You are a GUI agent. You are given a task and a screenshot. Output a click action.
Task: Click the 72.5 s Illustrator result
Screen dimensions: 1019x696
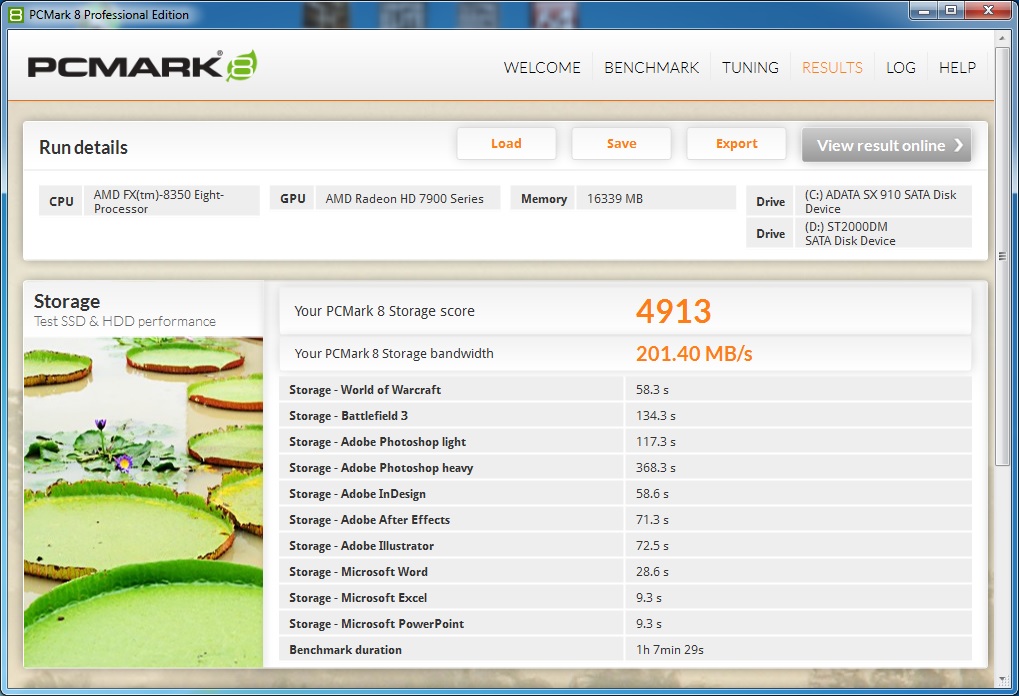click(x=652, y=546)
